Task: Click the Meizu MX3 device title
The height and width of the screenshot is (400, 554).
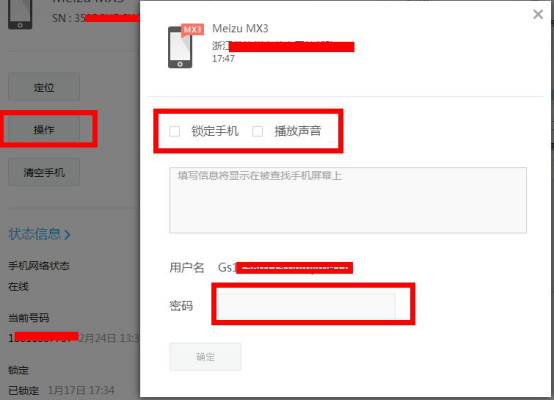Action: [240, 28]
